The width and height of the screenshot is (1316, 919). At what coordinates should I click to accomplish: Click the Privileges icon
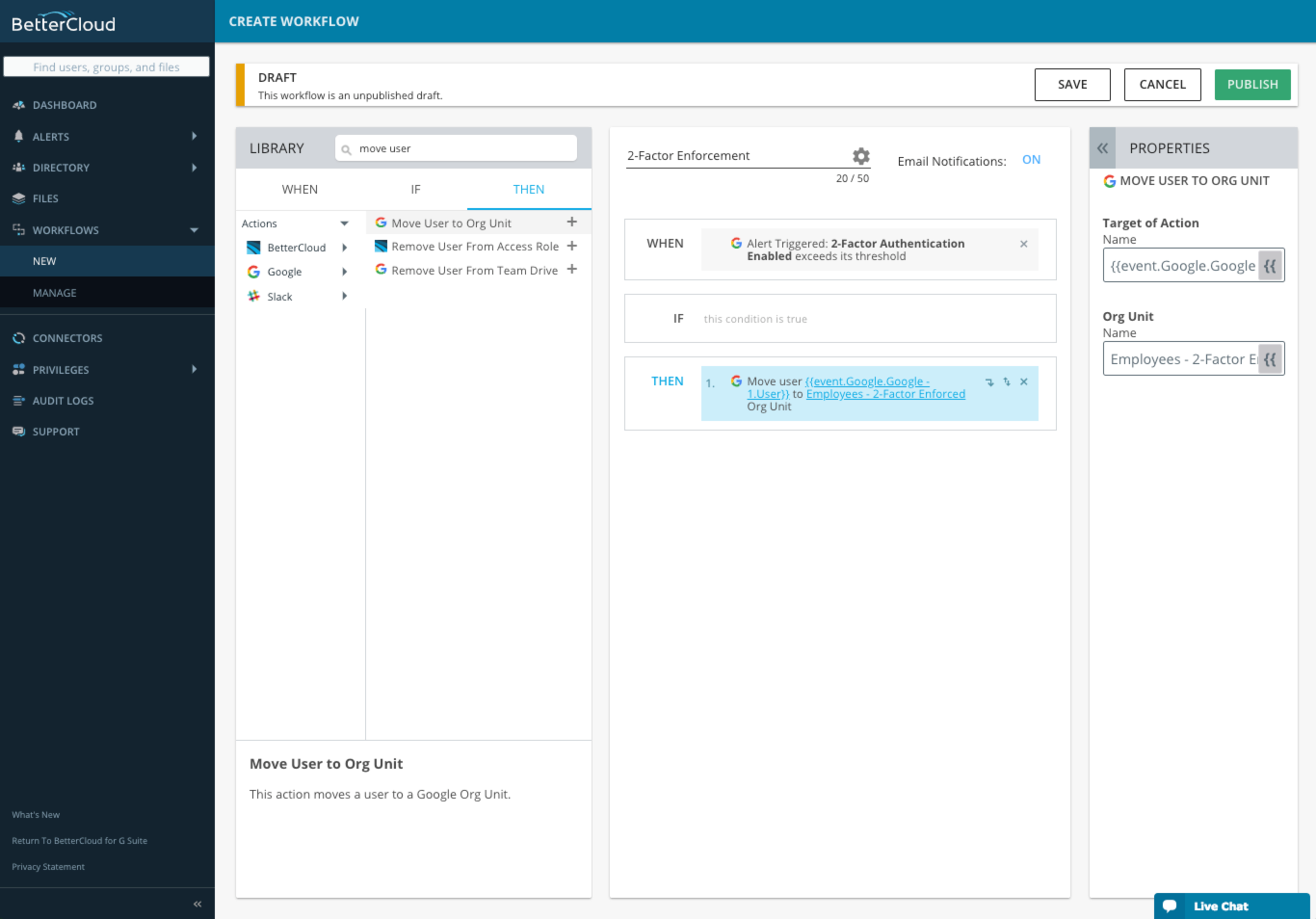(18, 369)
